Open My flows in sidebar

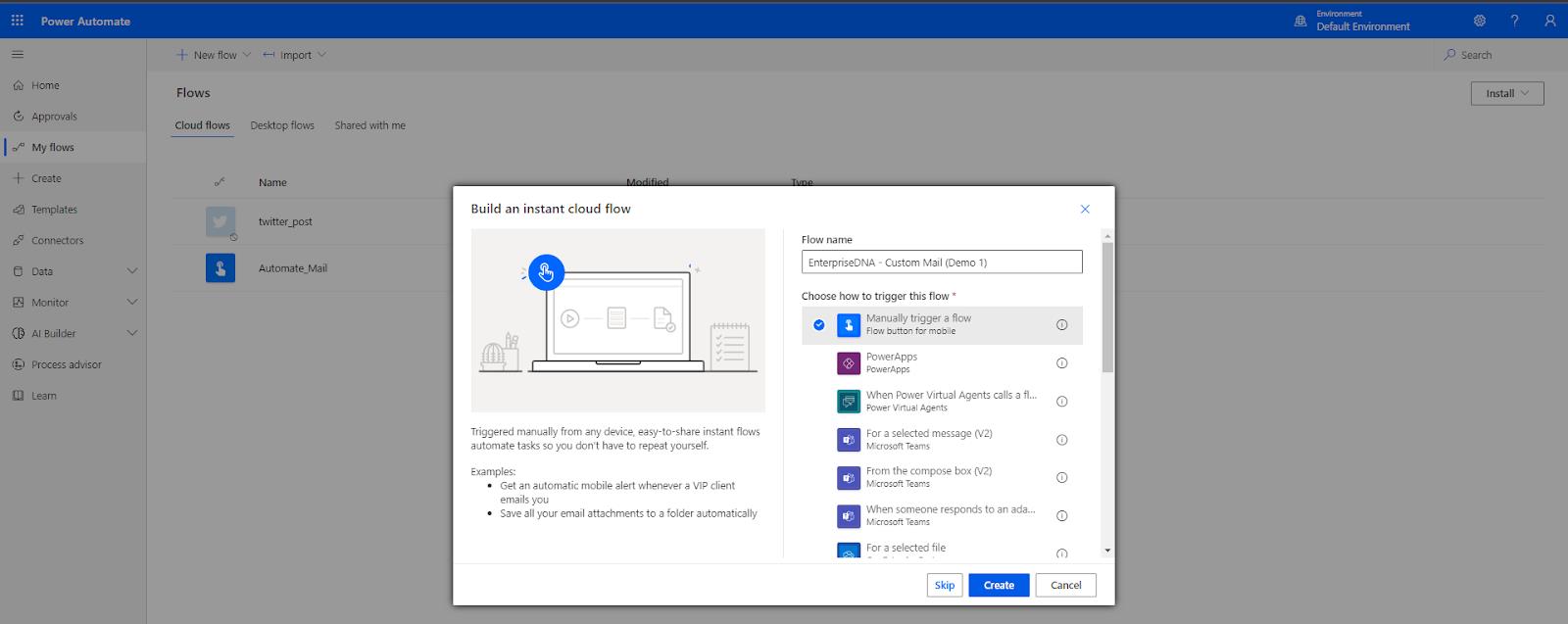coord(73,147)
